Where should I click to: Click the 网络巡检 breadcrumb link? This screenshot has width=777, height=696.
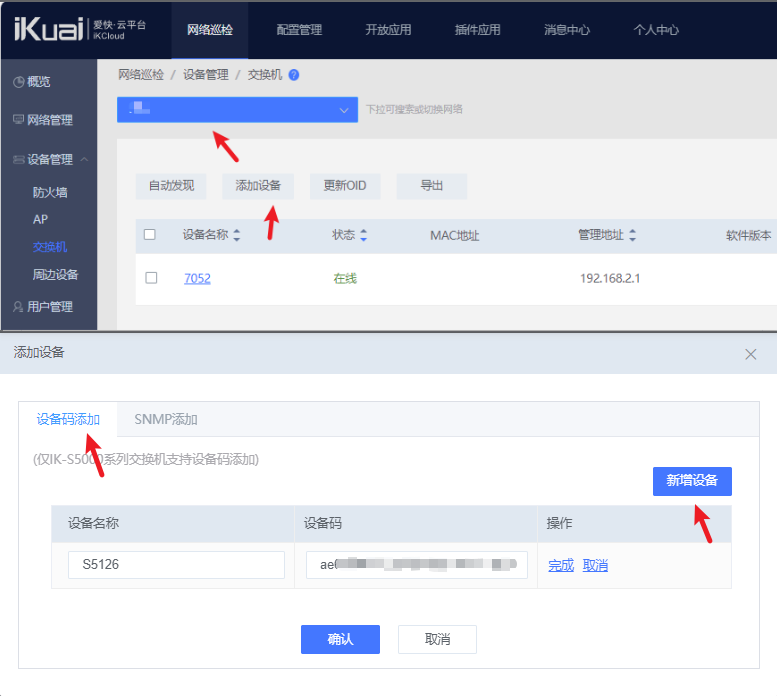(x=141, y=75)
